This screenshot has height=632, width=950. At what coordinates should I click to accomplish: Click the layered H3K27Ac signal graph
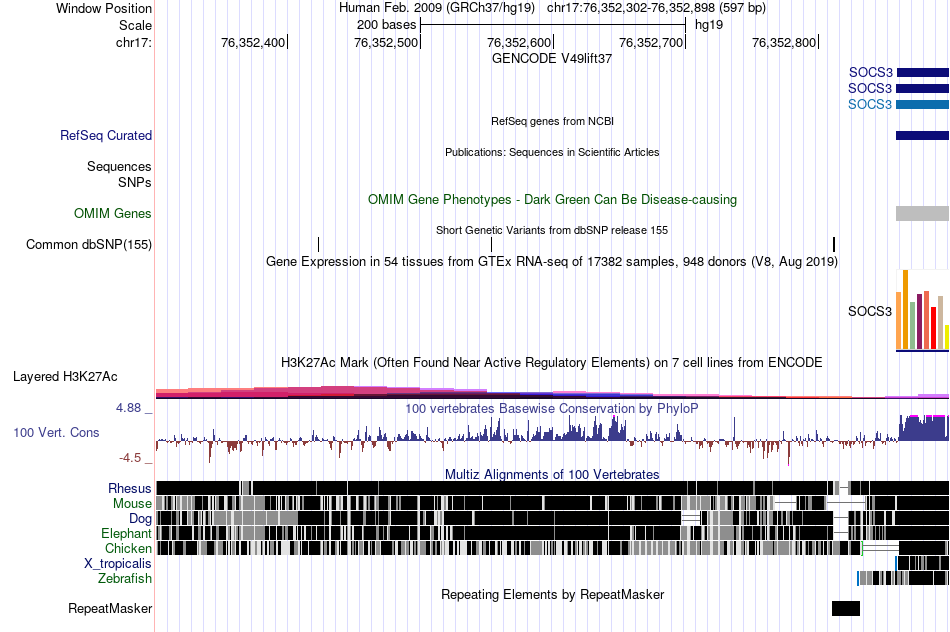[x=553, y=392]
